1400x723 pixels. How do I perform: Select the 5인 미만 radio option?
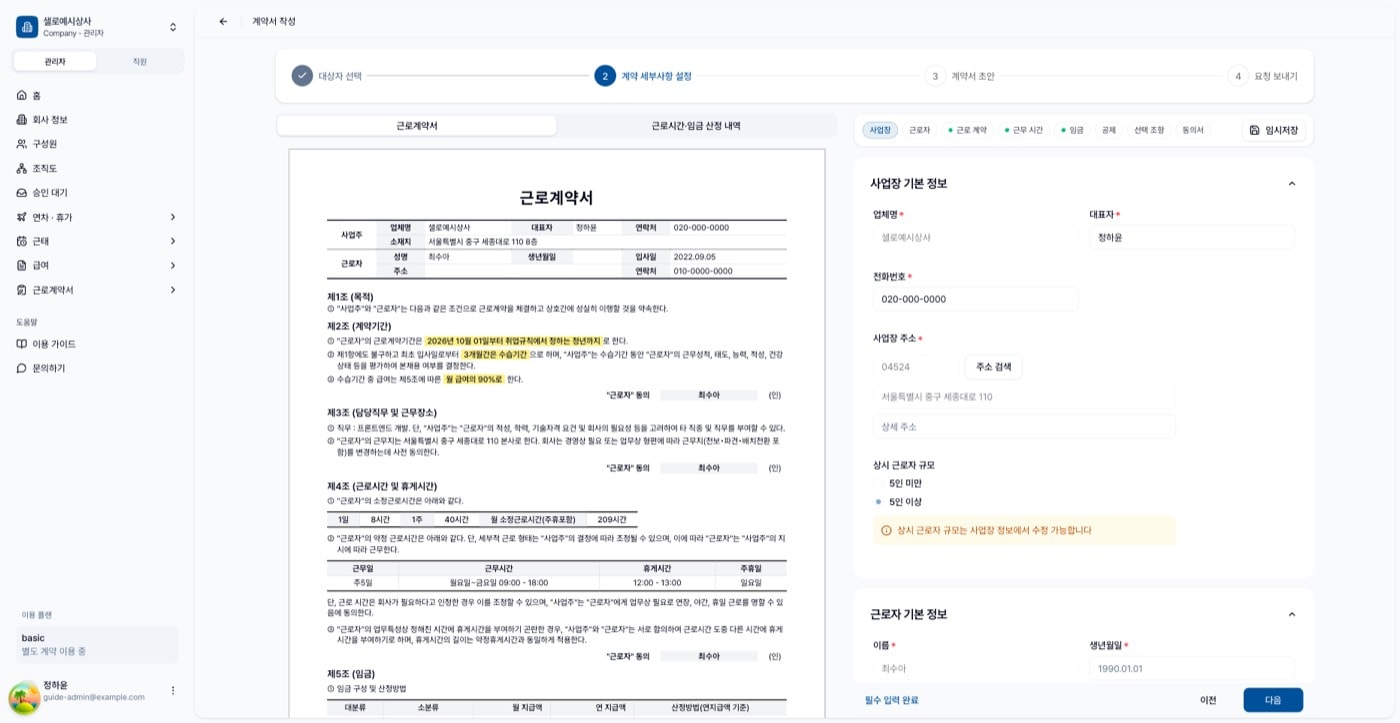879,483
